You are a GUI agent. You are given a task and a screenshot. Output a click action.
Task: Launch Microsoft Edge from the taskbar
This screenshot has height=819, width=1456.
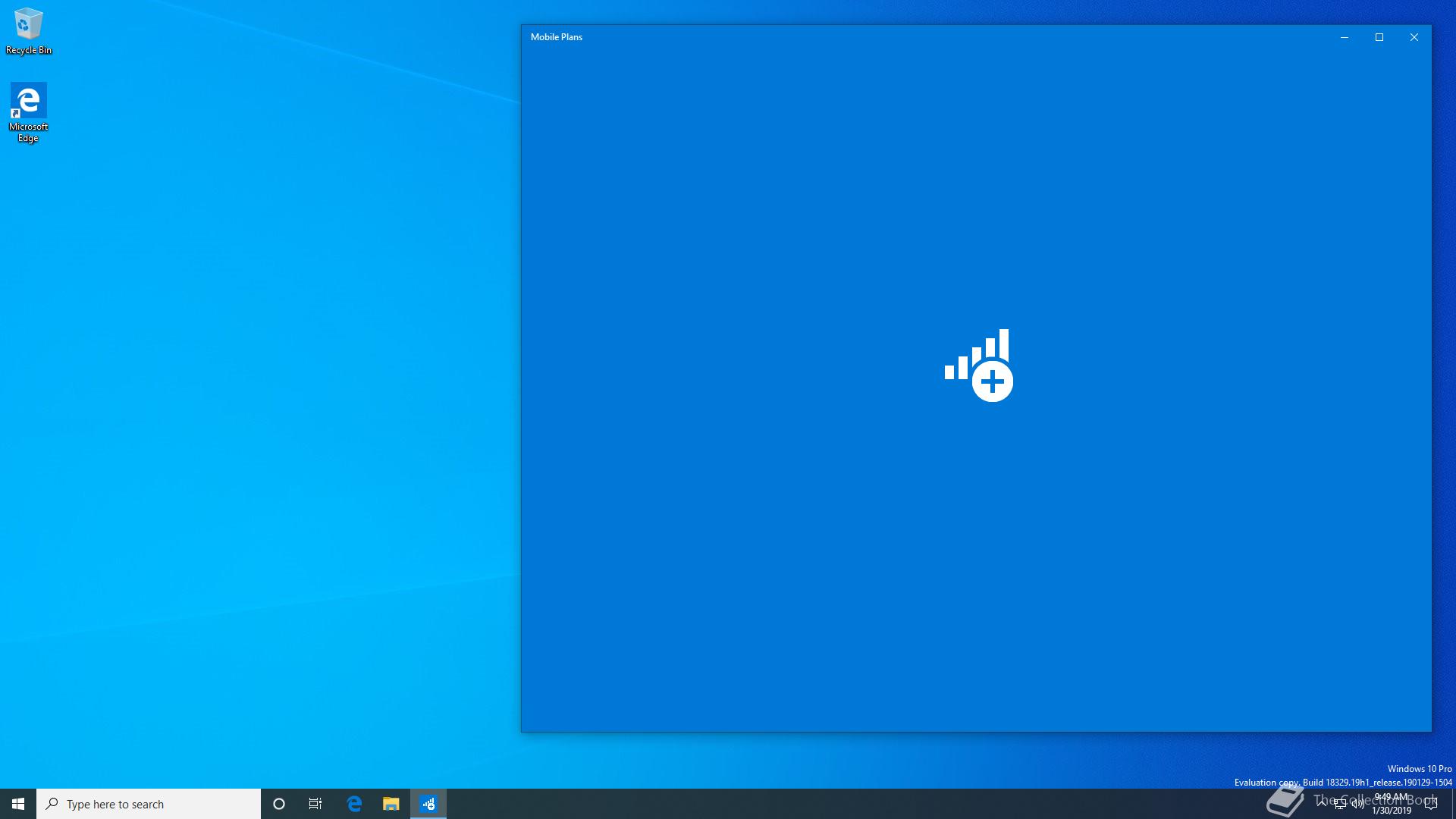coord(354,804)
